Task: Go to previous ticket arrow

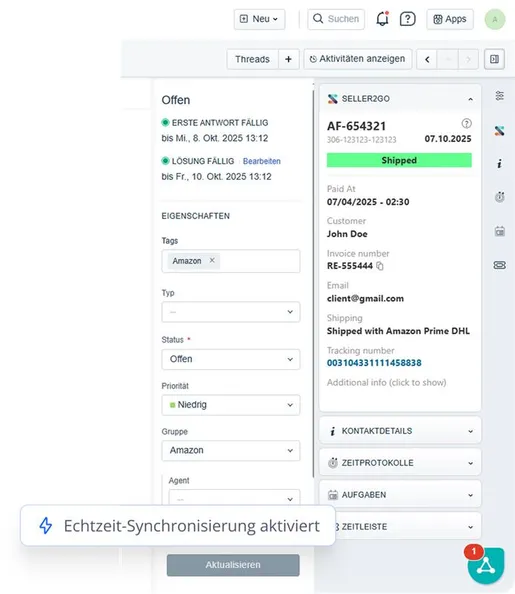Action: pos(427,59)
